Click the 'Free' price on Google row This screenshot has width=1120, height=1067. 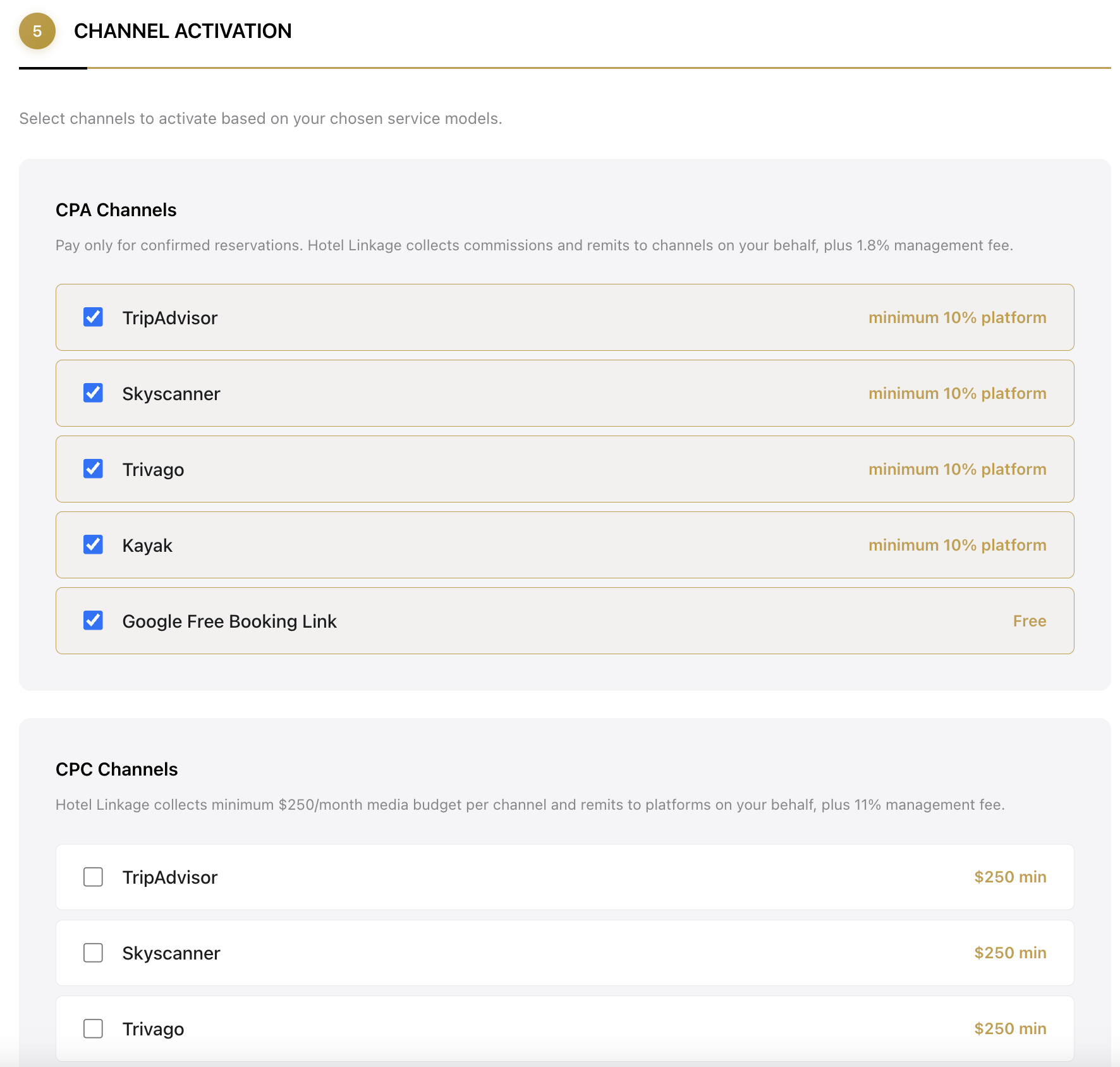(1030, 621)
